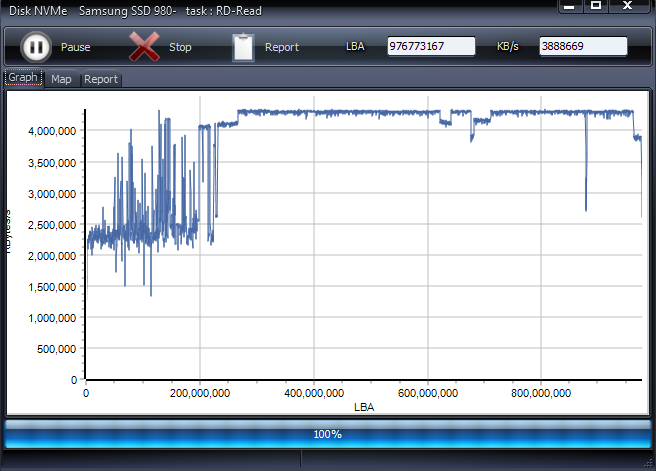656x471 pixels.
Task: Click the LBA label in the toolbar
Action: coord(355,46)
